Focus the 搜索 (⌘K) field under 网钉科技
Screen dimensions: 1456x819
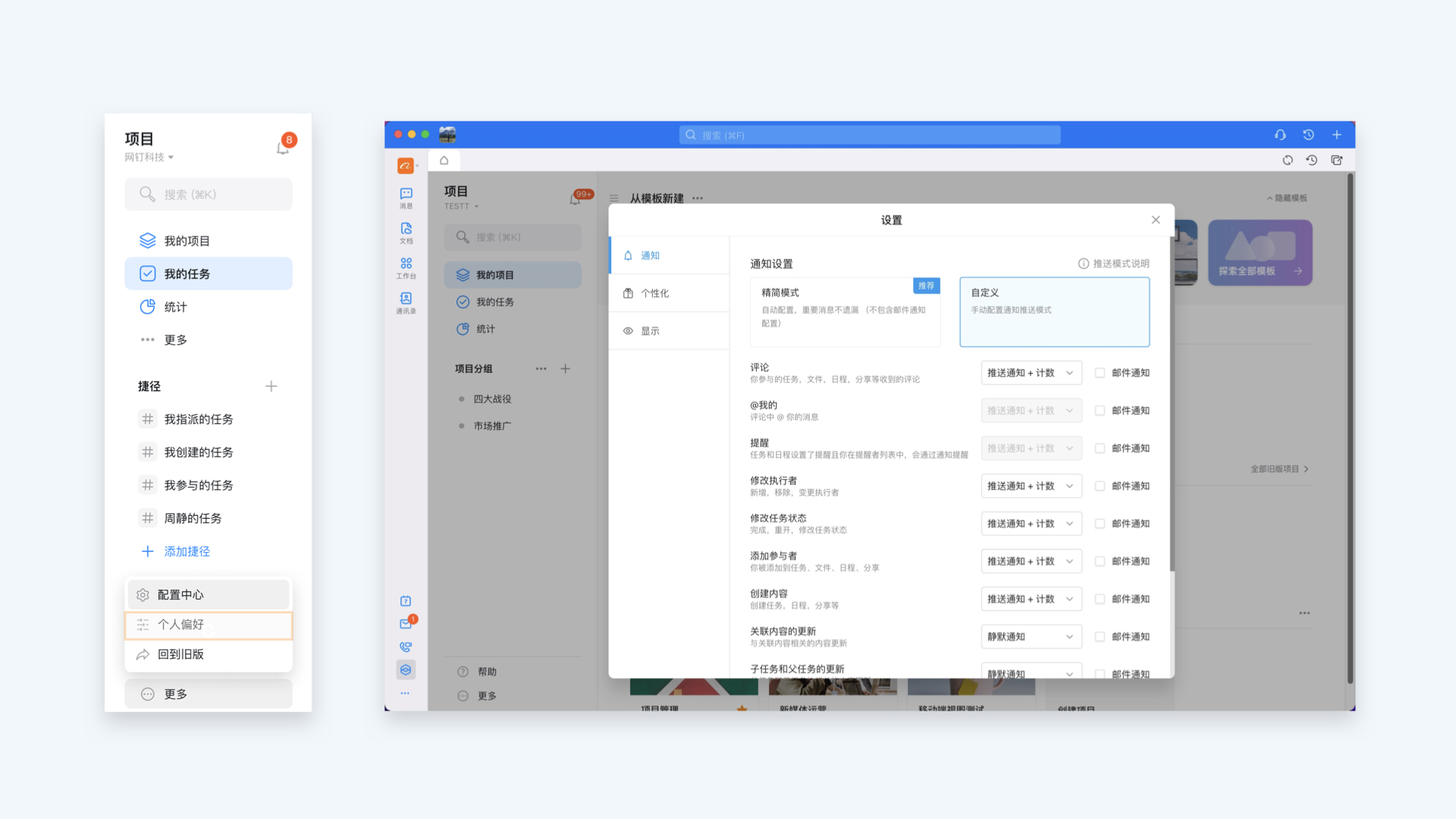click(x=209, y=194)
